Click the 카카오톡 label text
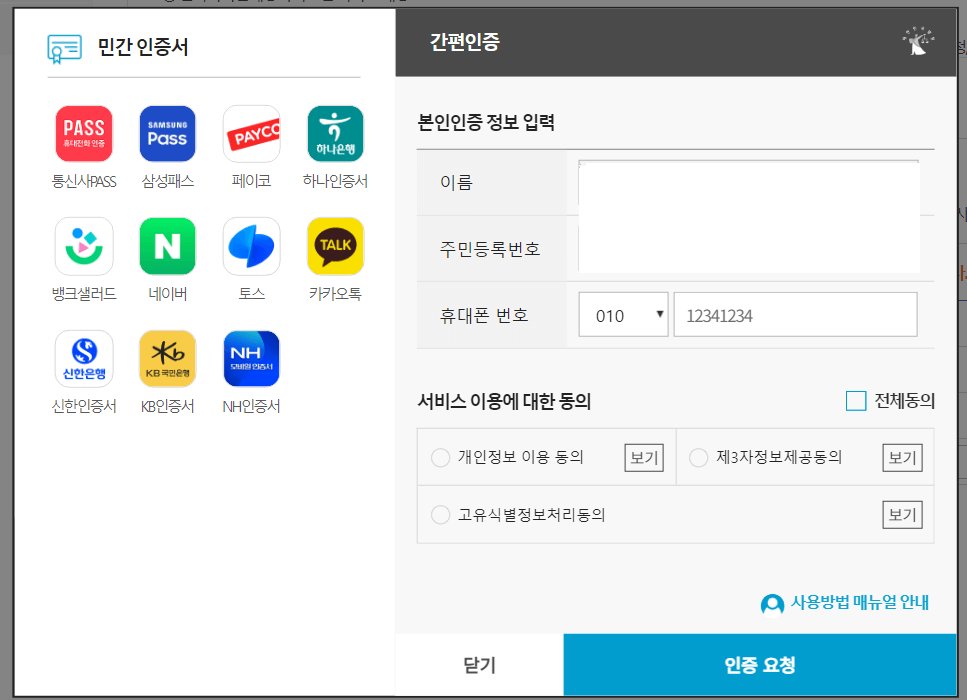Screen dimensions: 967x700 coord(335,294)
